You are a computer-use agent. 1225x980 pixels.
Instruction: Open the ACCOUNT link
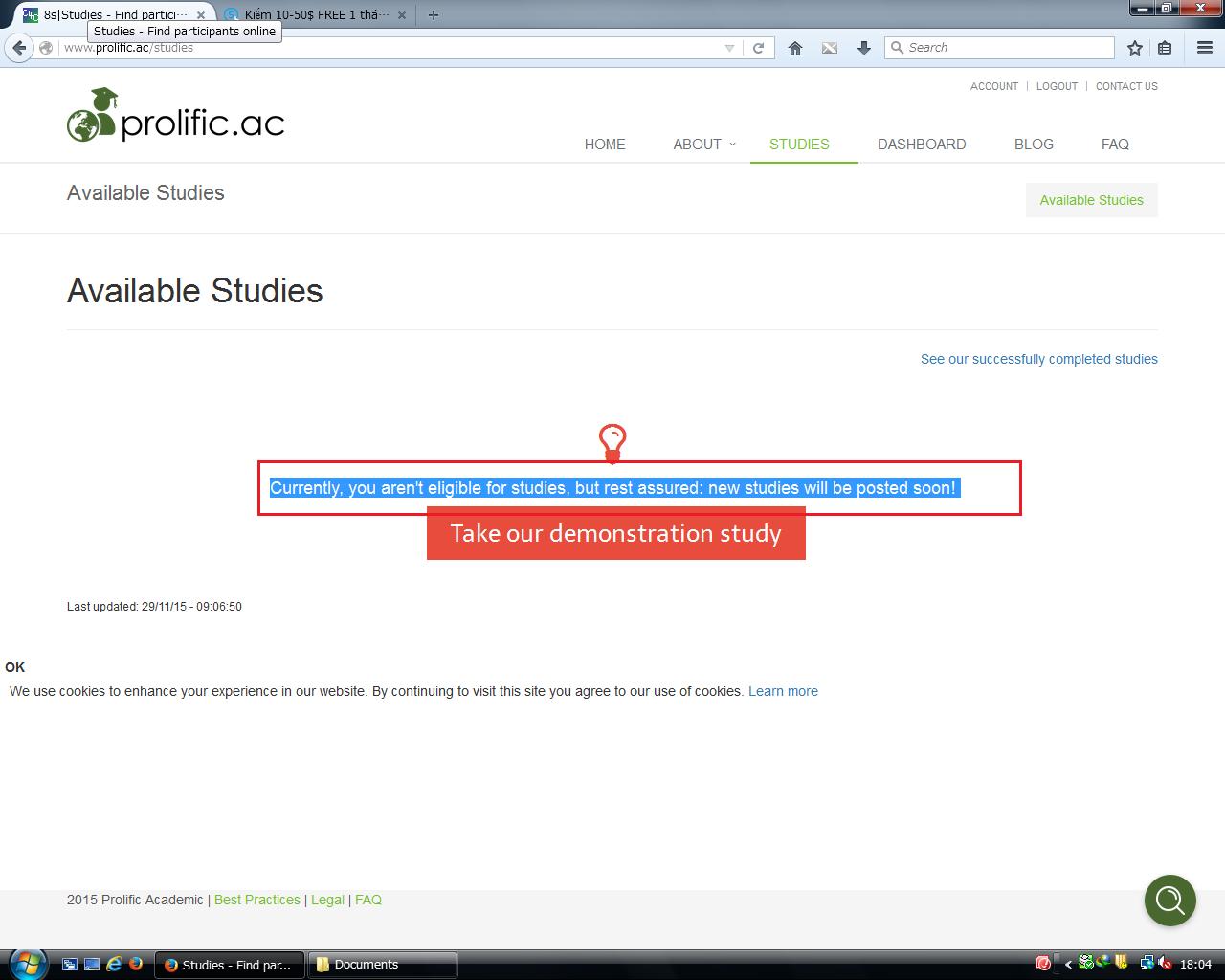click(994, 86)
